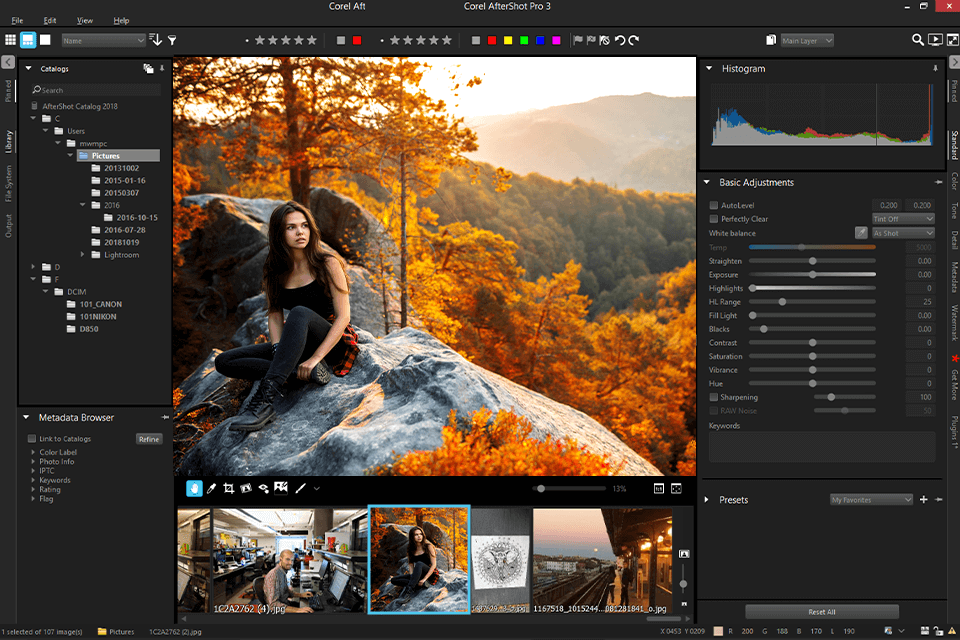This screenshot has width=960, height=640.
Task: Select the blemish remover picture tool
Action: pos(281,488)
